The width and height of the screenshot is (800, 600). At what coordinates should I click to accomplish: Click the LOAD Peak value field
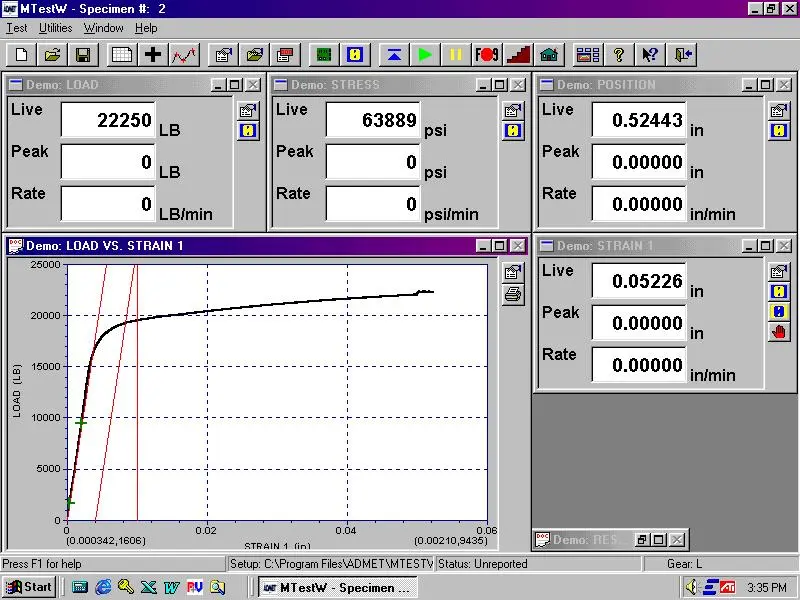(x=108, y=162)
